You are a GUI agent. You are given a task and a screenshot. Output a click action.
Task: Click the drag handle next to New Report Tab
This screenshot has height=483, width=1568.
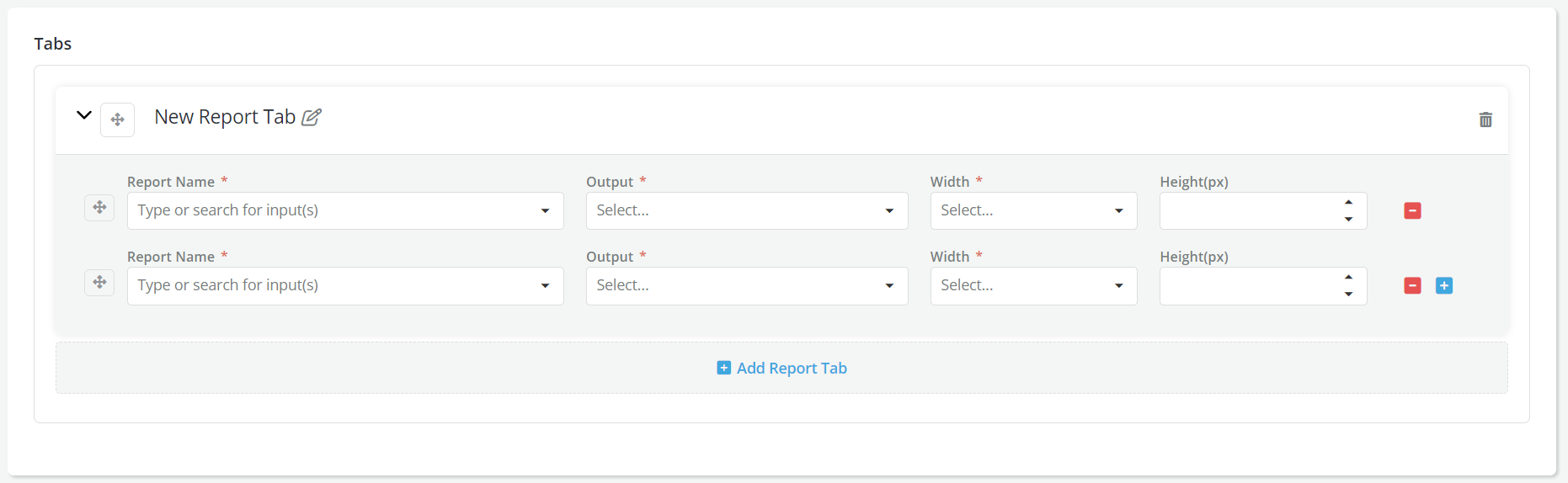point(117,119)
